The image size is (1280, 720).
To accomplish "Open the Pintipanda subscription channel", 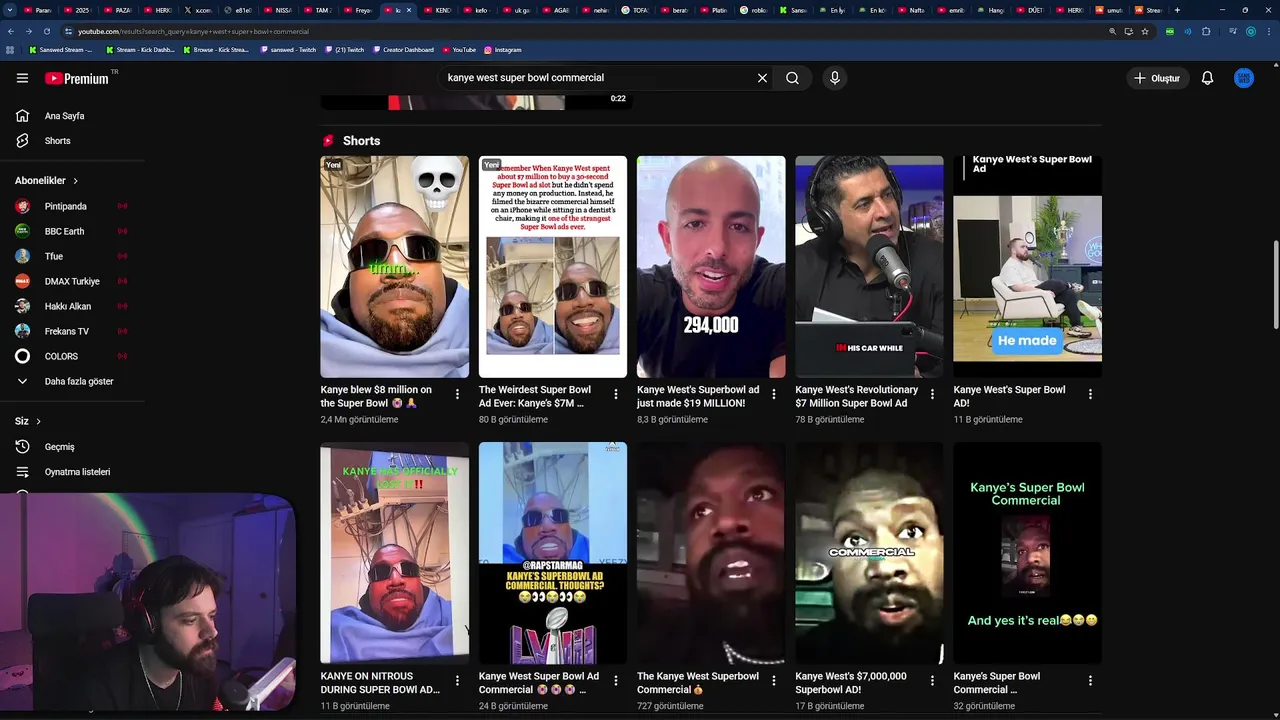I will point(72,206).
